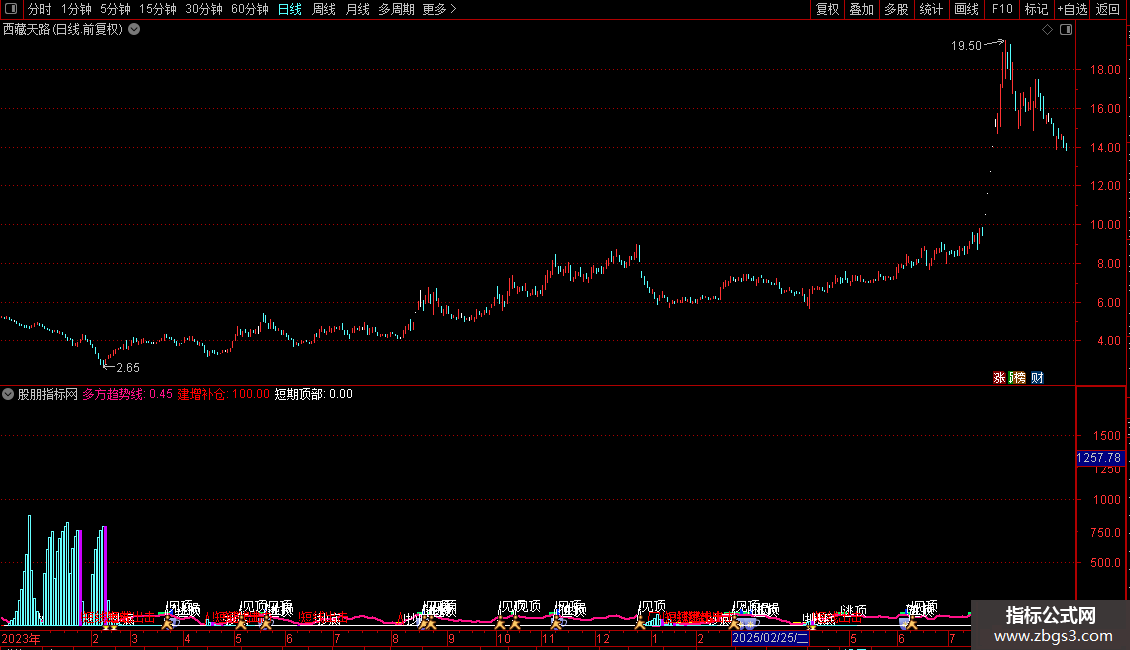Switch to the 分时 intraday tab
The image size is (1130, 650).
point(40,9)
